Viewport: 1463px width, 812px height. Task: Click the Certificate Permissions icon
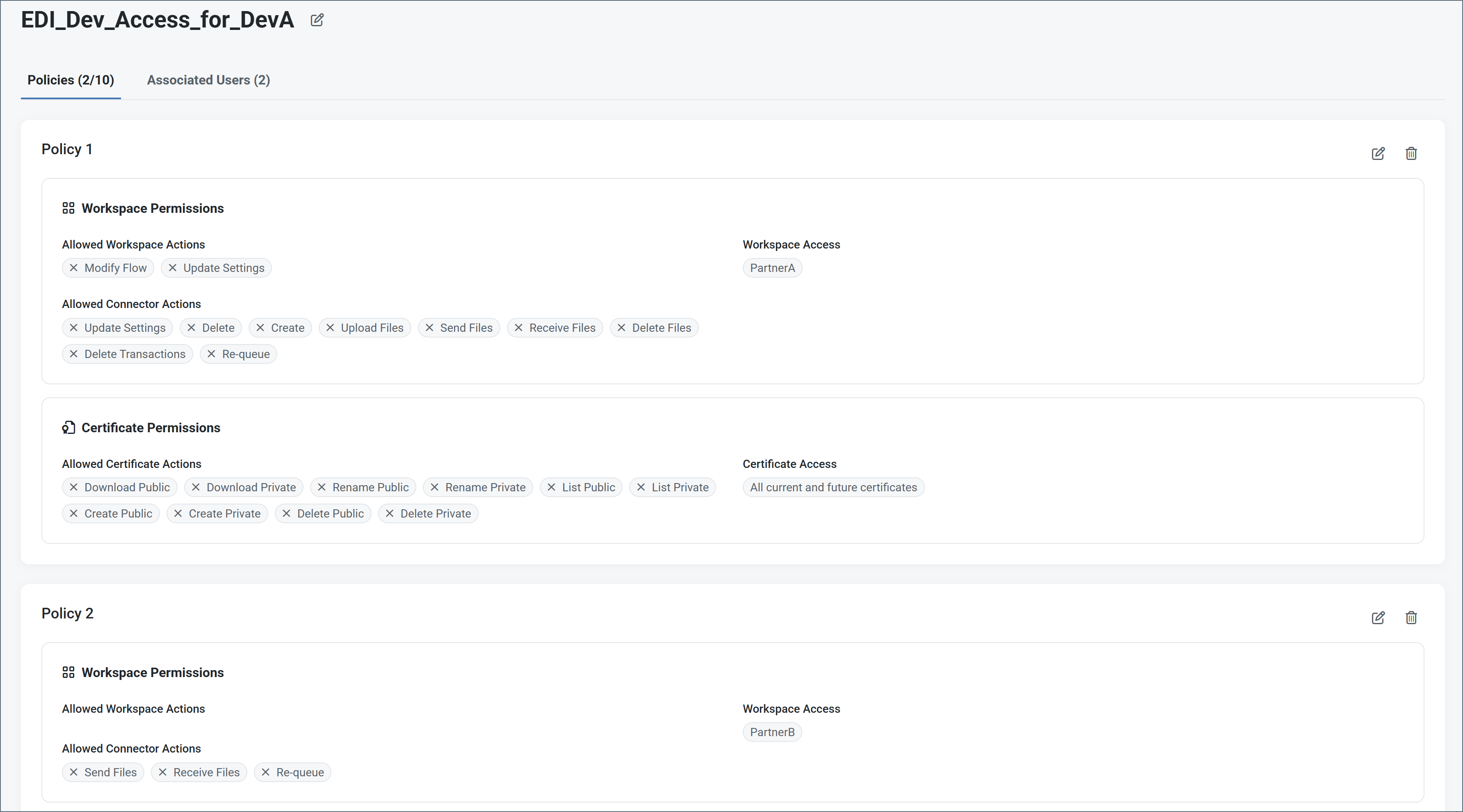(68, 428)
